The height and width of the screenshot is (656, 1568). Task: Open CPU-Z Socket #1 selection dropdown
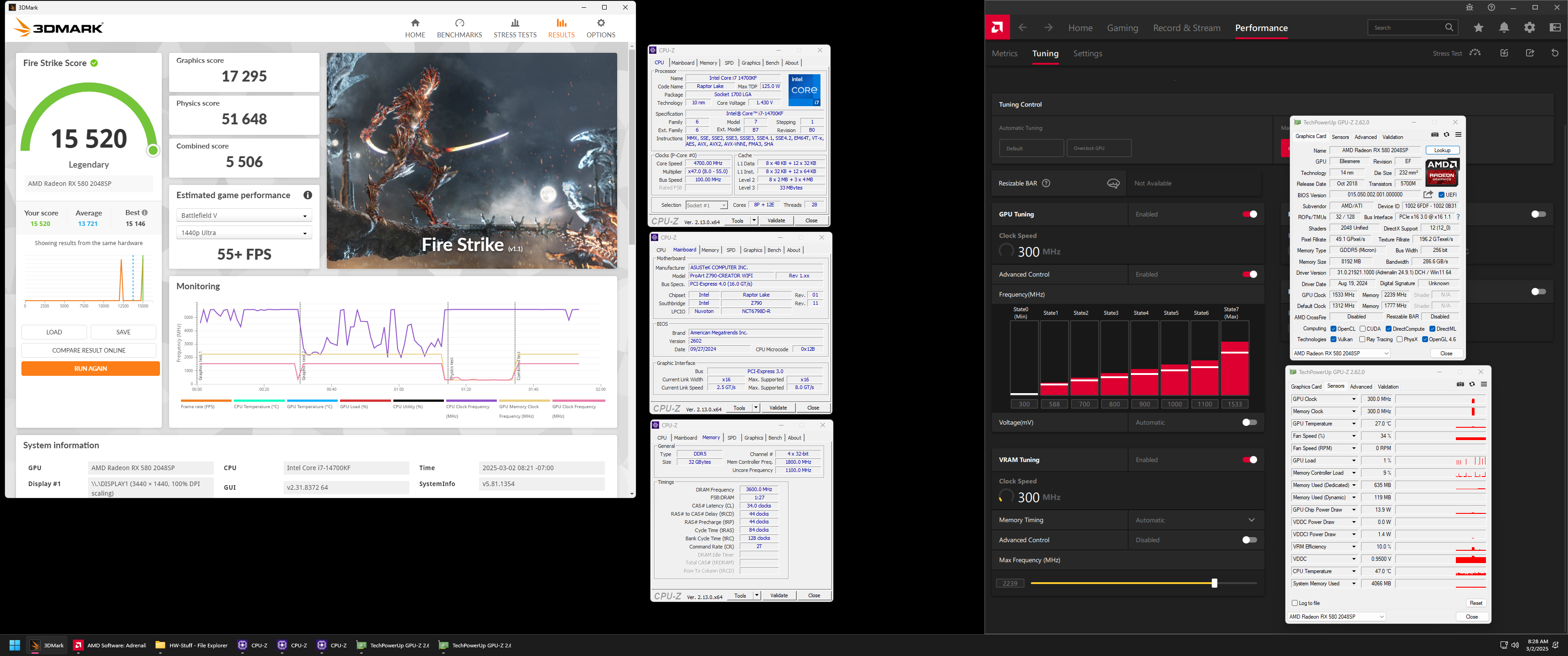(x=707, y=205)
